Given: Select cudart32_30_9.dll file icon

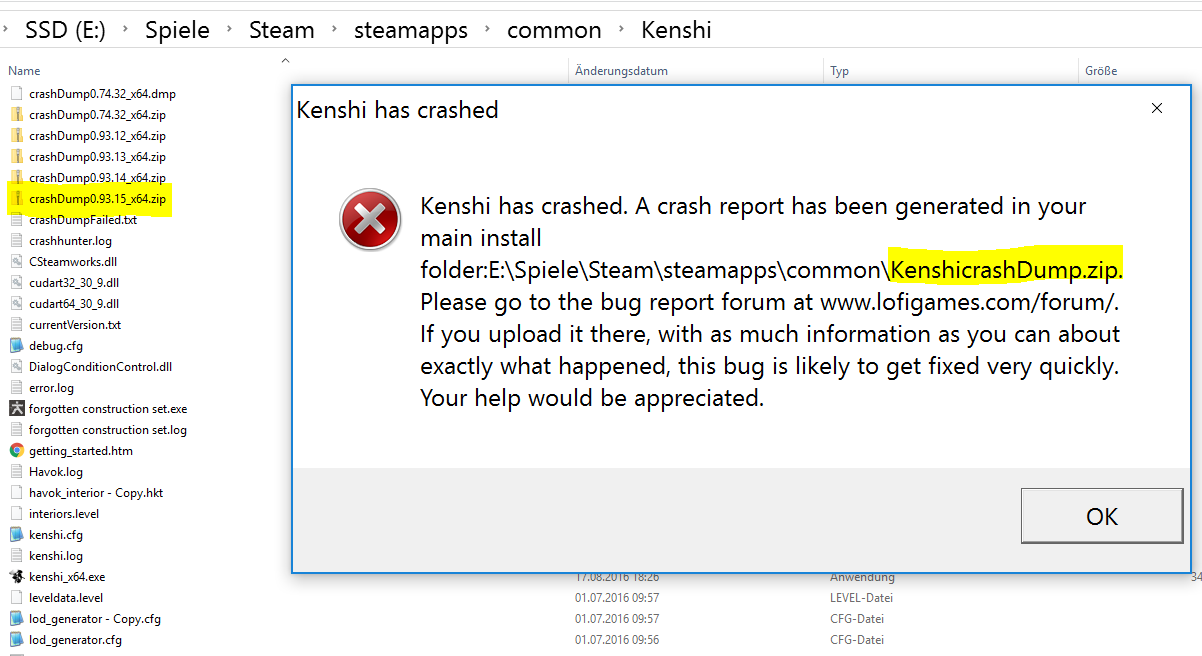Looking at the screenshot, I should 16,282.
